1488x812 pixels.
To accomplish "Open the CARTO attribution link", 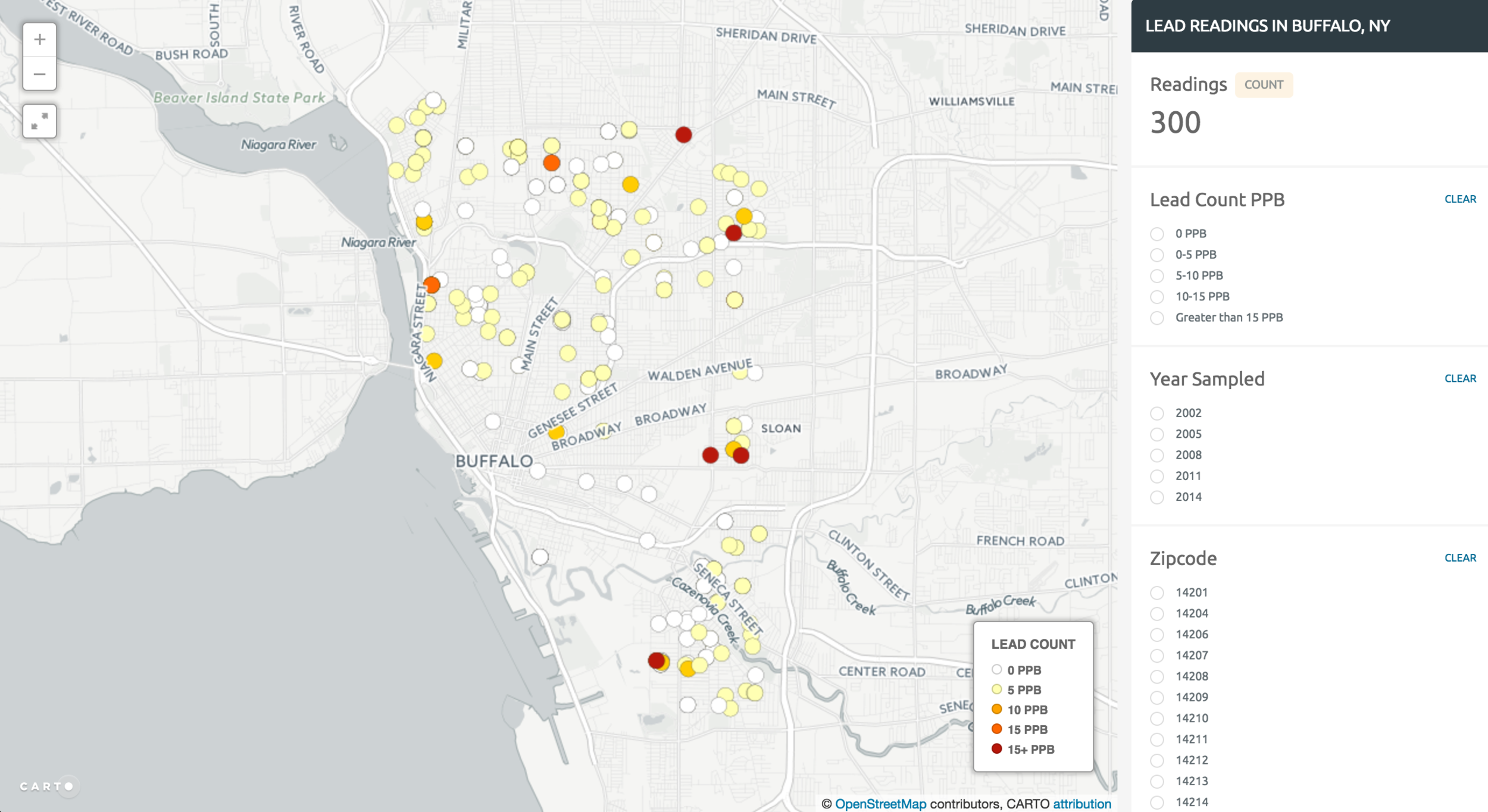I will point(1081,804).
